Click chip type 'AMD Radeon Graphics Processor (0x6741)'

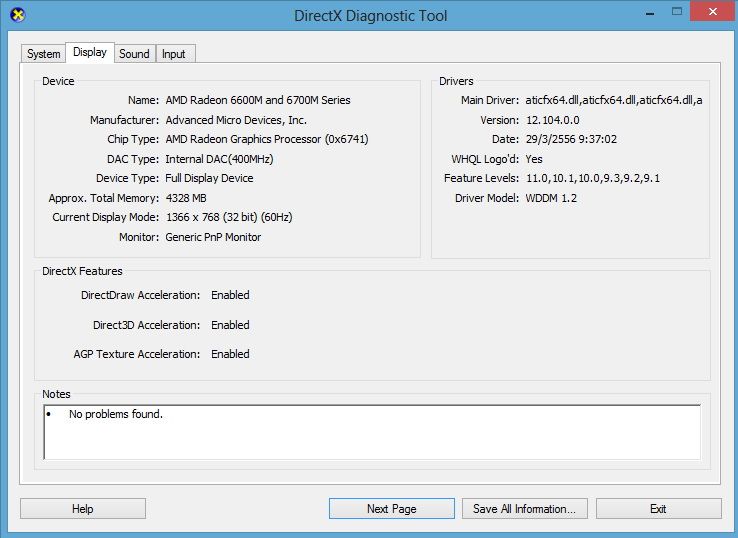point(267,139)
